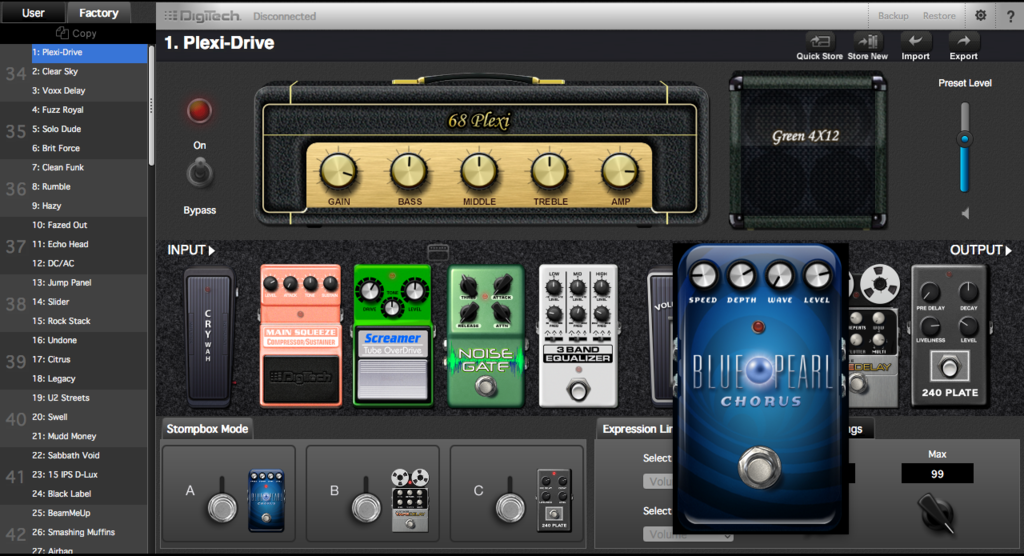1024x556 pixels.
Task: Toggle the 3 Band Equalizer footswitch
Action: click(578, 391)
